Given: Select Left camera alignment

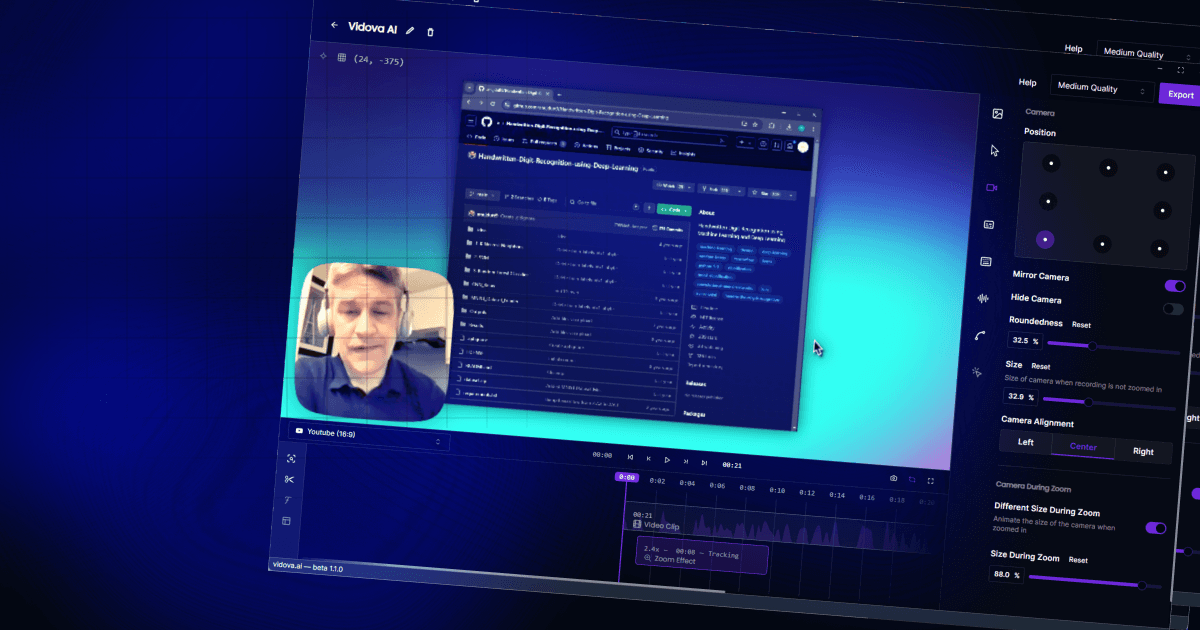Looking at the screenshot, I should (x=1025, y=442).
